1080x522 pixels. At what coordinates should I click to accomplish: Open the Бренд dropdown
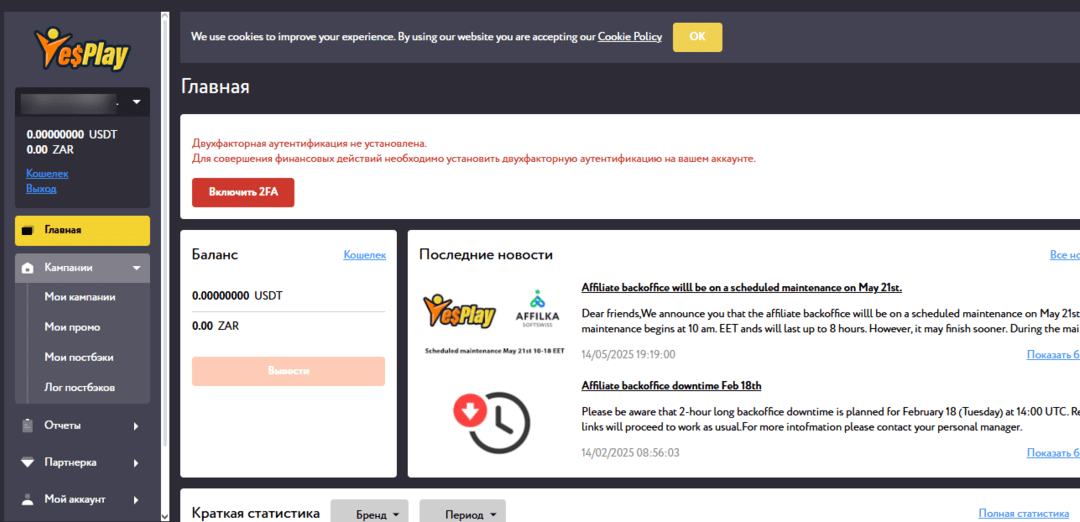369,511
